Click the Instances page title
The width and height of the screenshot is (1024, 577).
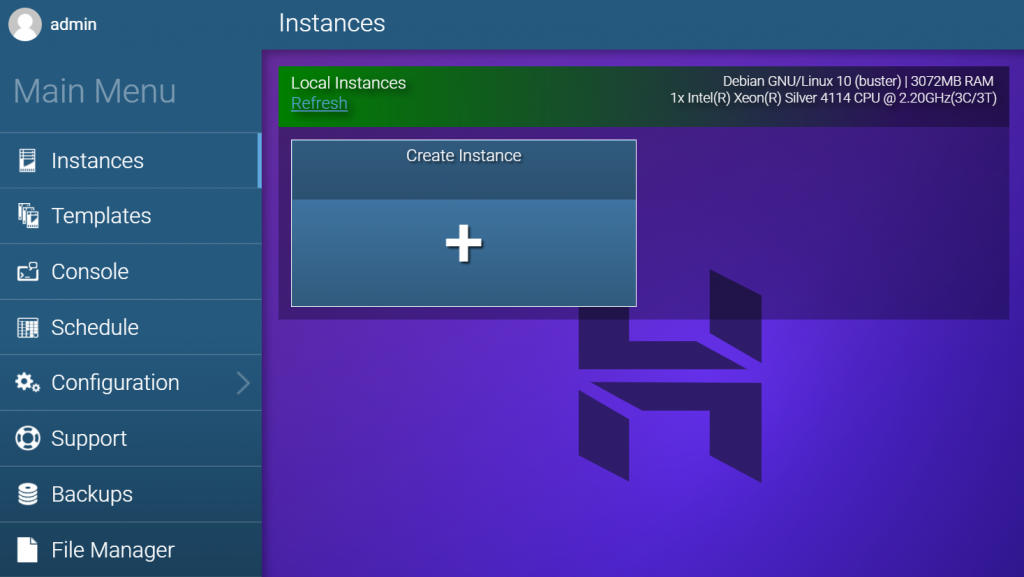pos(332,23)
